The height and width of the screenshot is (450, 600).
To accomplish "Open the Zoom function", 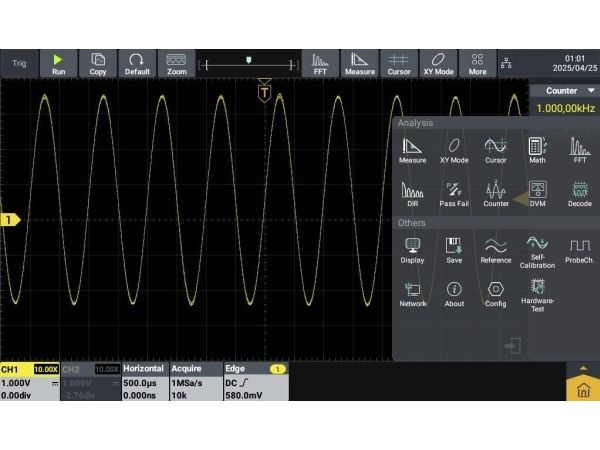I will pos(176,64).
